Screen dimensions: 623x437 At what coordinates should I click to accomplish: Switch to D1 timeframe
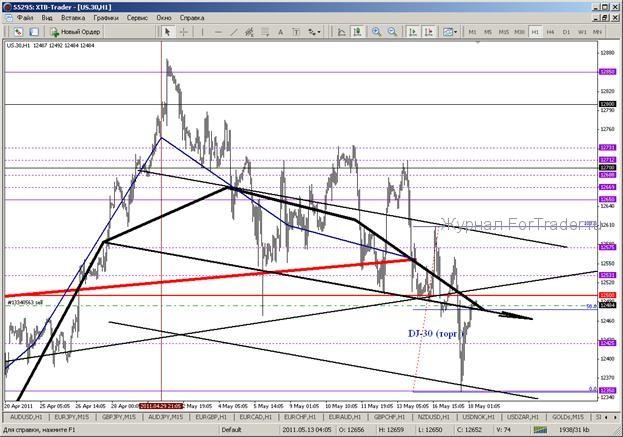click(x=566, y=32)
